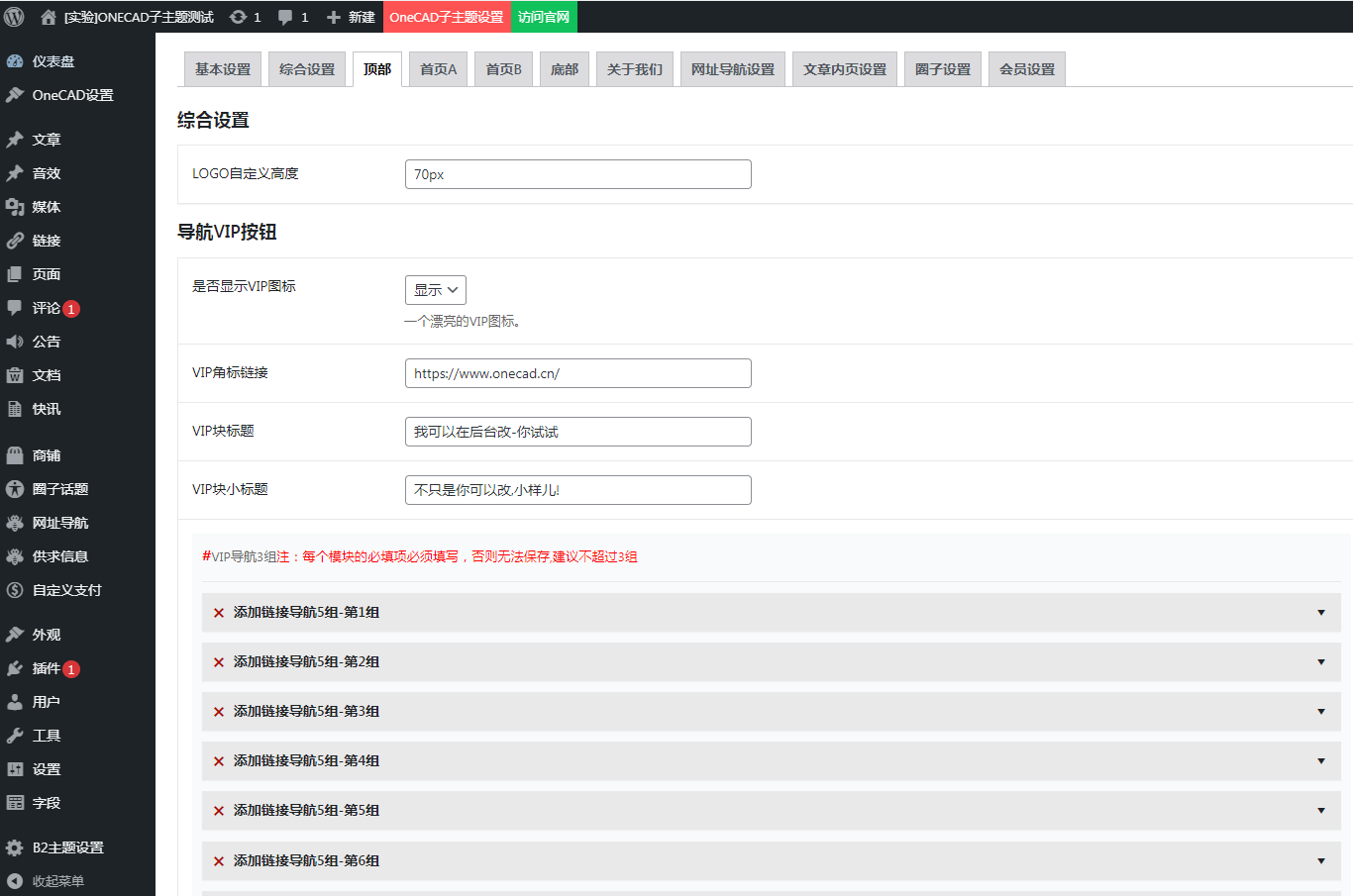Click the 商铺 shop icon
Image resolution: width=1353 pixels, height=896 pixels.
point(15,455)
